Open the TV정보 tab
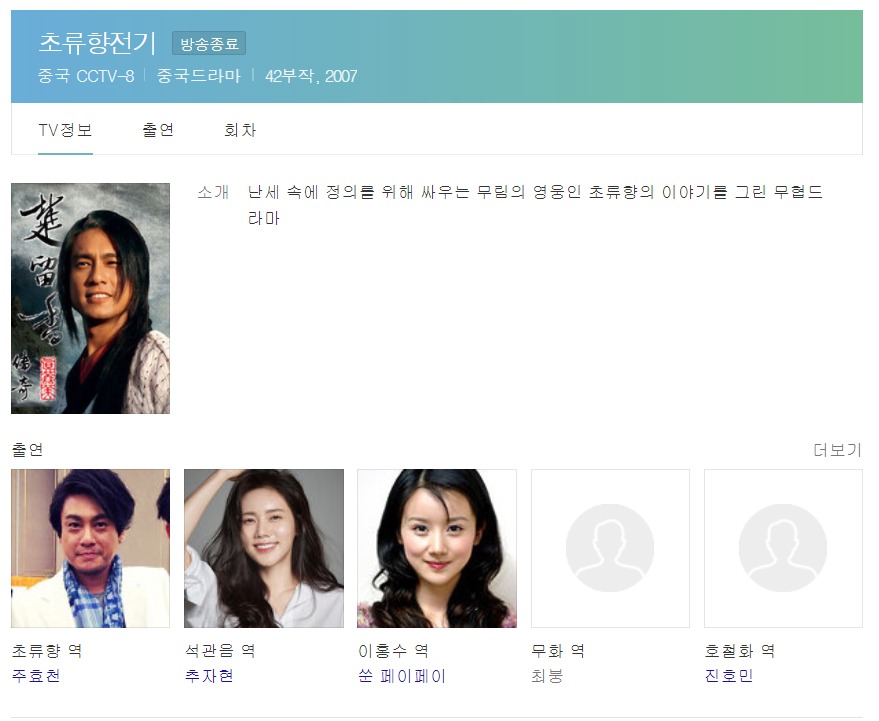 tap(65, 131)
